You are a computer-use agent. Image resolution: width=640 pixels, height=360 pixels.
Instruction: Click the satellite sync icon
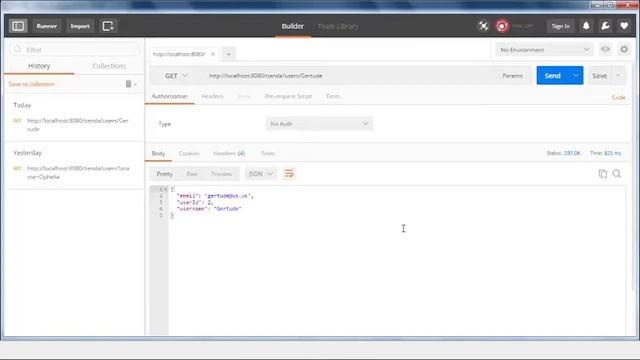pyautogui.click(x=483, y=26)
